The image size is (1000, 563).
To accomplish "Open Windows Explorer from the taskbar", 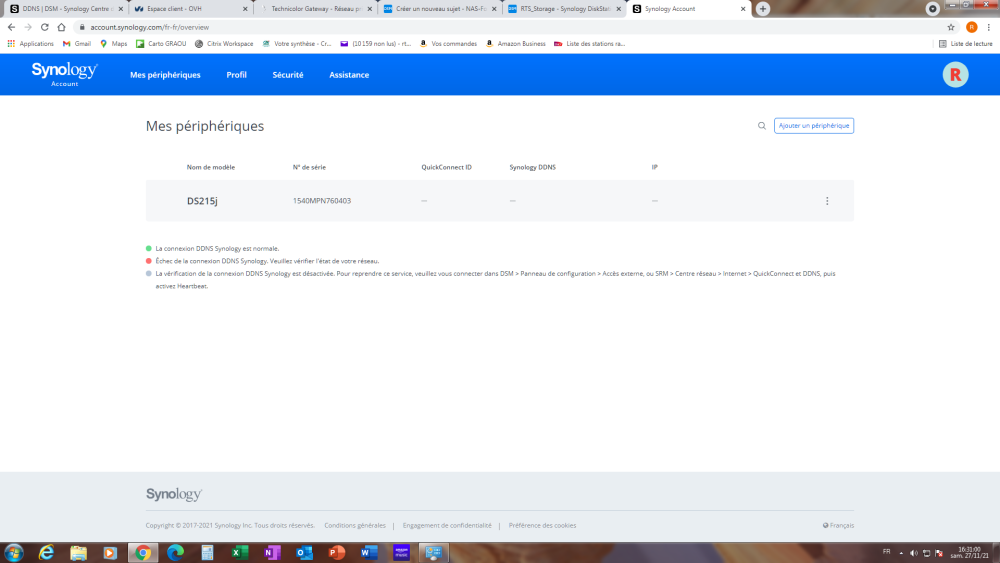I will (78, 553).
